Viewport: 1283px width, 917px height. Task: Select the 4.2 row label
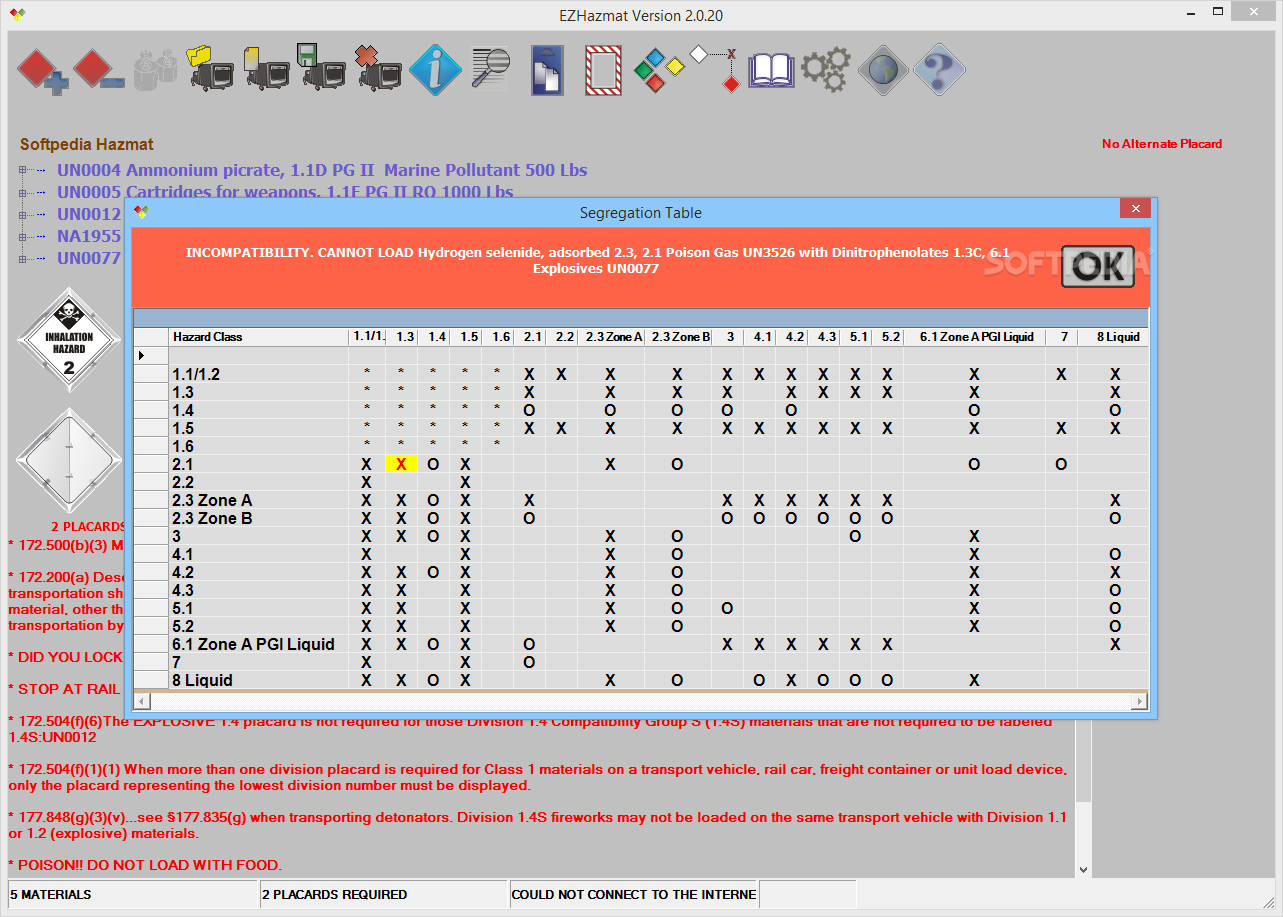pos(183,572)
